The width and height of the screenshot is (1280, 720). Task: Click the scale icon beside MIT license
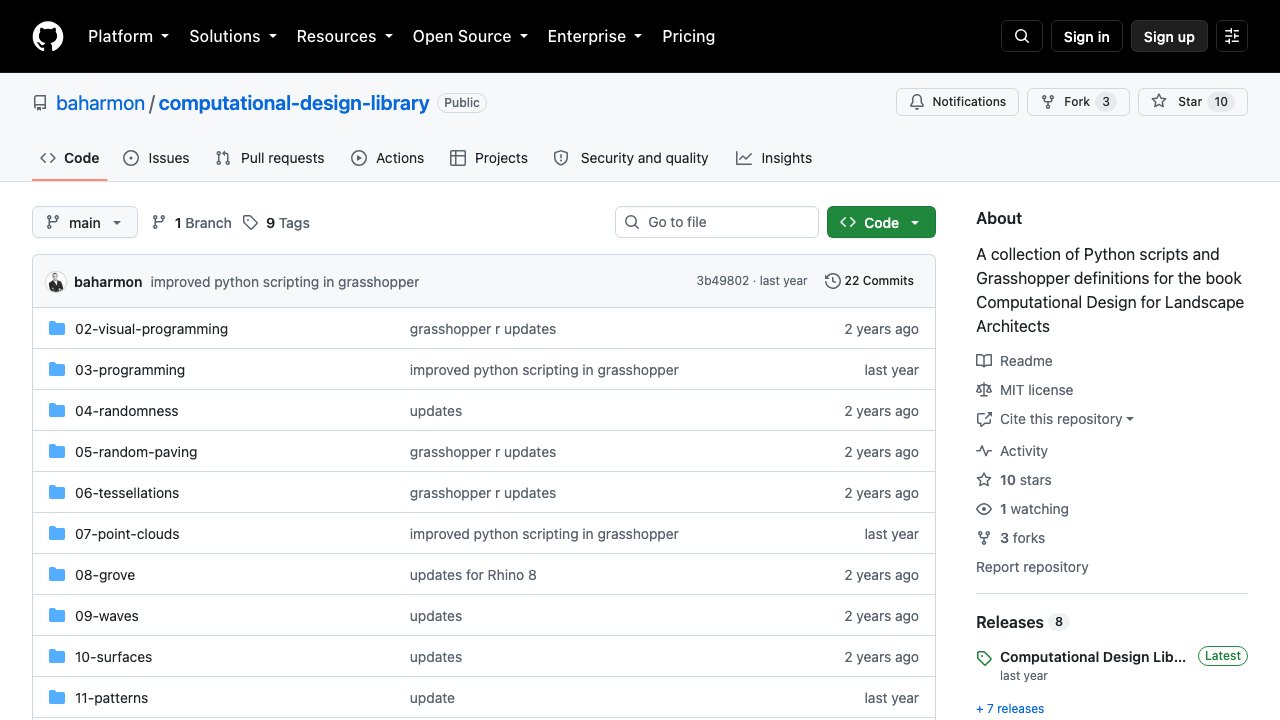(984, 390)
